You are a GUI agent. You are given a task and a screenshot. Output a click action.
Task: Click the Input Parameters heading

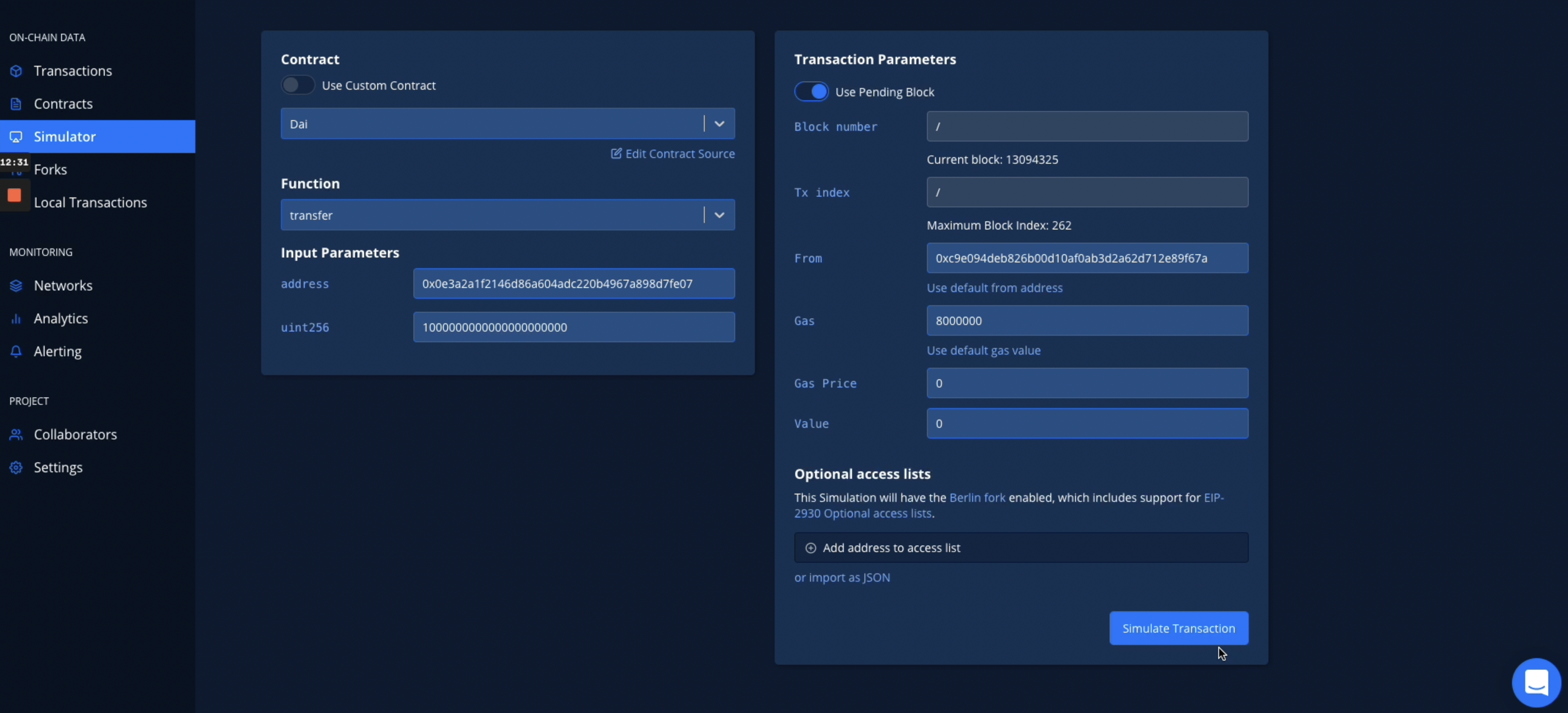tap(340, 253)
